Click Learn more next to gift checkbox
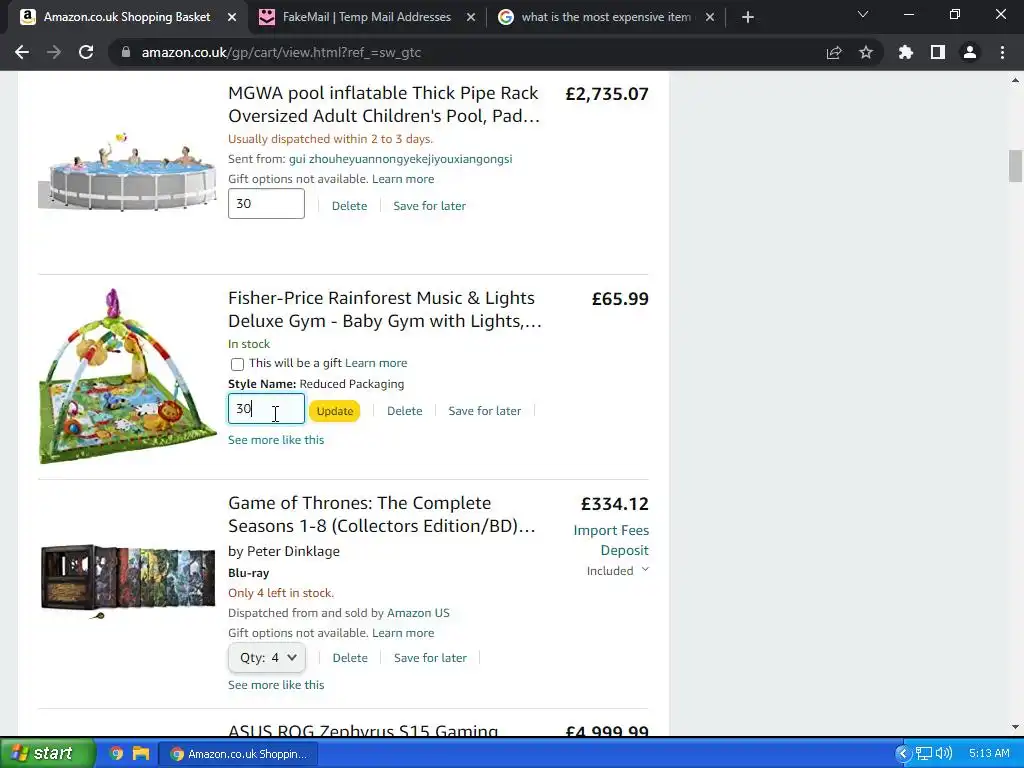Viewport: 1024px width, 768px height. 376,363
